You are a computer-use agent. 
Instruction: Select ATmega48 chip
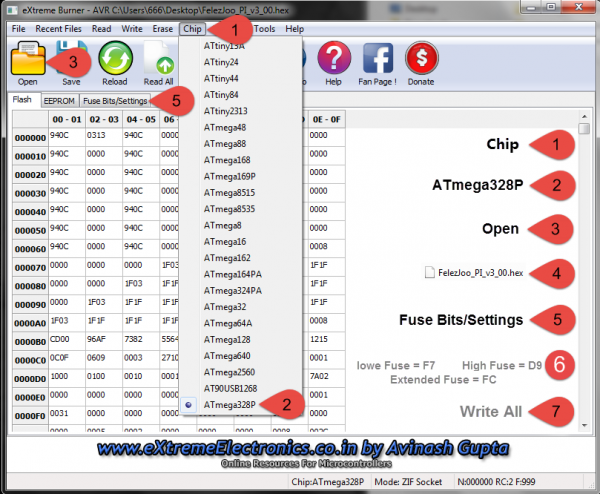coord(241,127)
